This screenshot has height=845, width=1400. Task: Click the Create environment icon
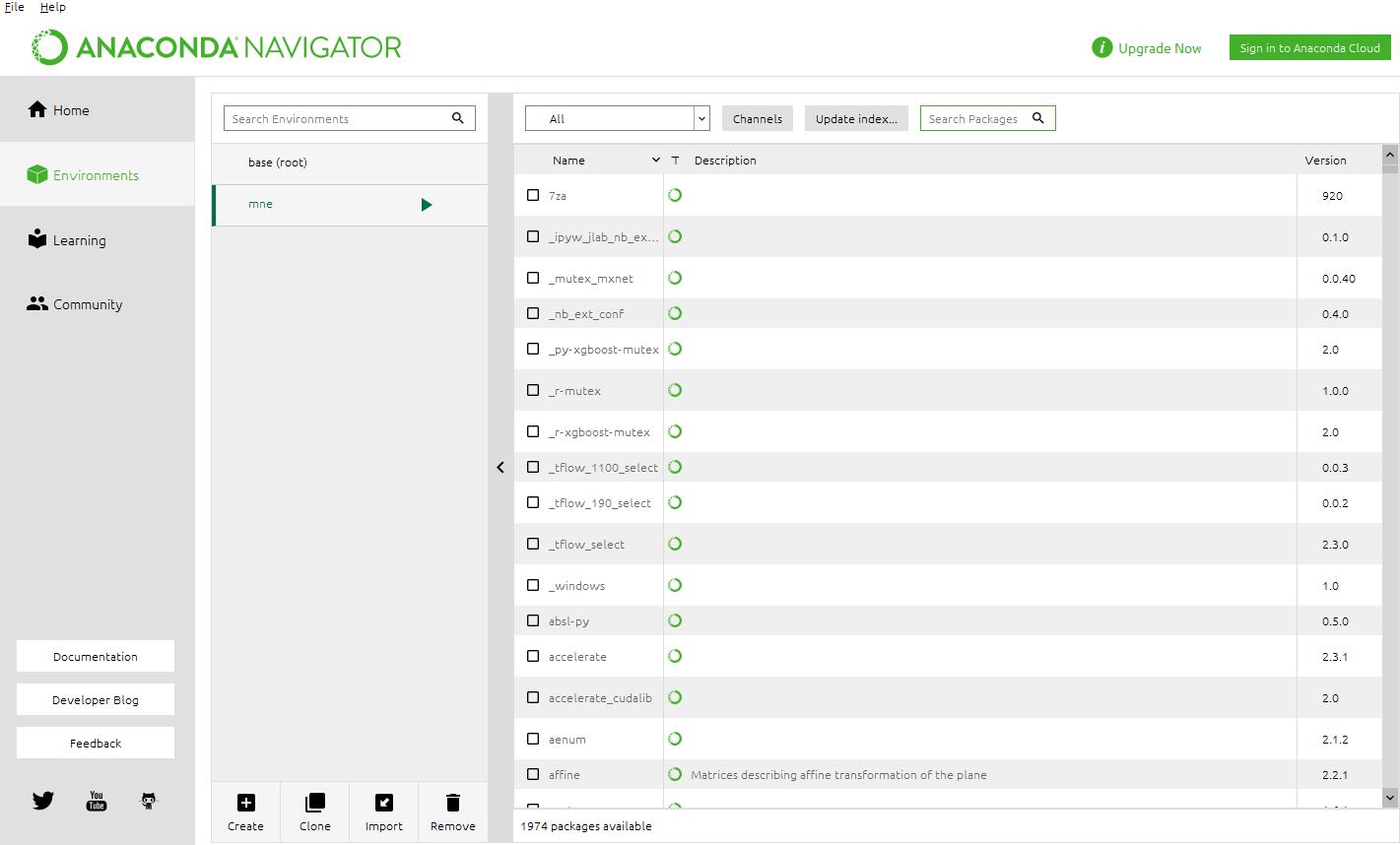(x=246, y=803)
